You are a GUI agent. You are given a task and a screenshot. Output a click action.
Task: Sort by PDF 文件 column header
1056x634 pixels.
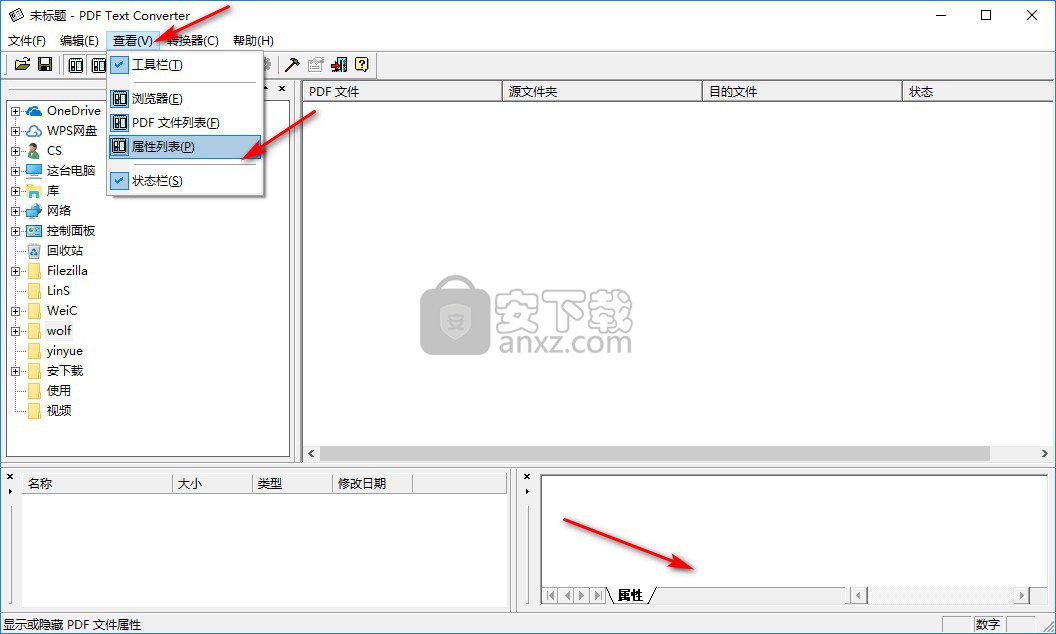pyautogui.click(x=403, y=92)
